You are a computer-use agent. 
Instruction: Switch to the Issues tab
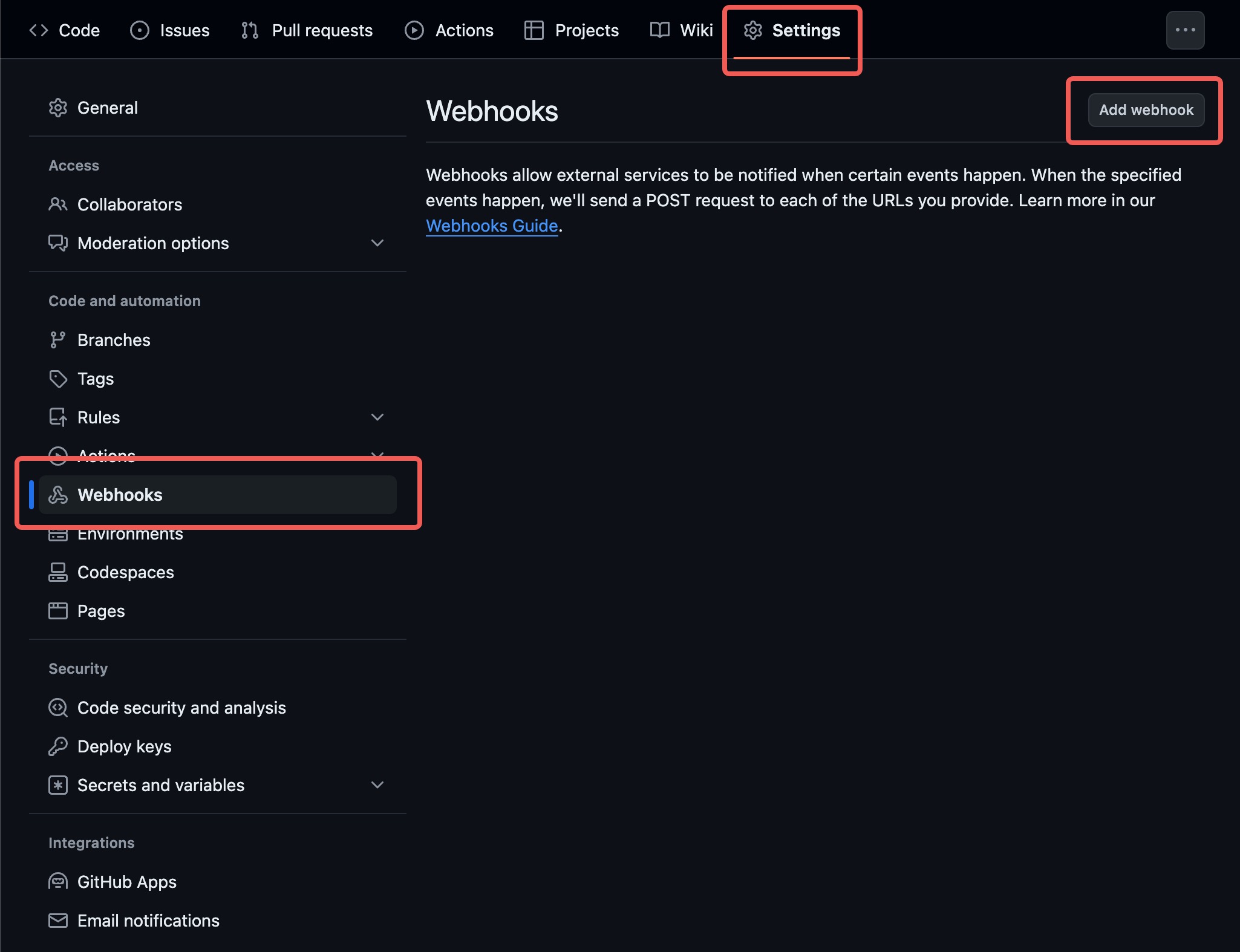pos(170,30)
